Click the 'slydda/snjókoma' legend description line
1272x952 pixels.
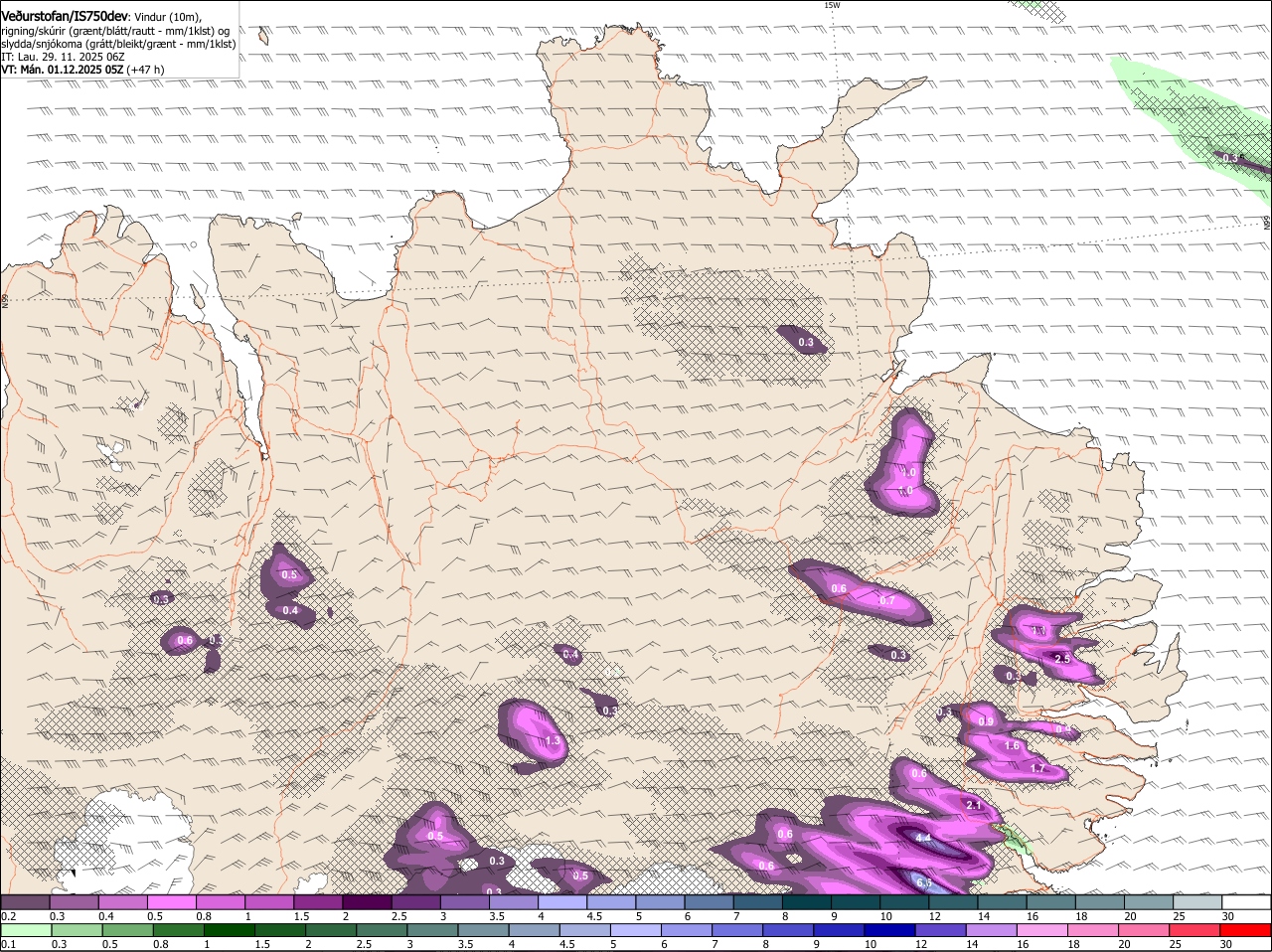(x=118, y=44)
